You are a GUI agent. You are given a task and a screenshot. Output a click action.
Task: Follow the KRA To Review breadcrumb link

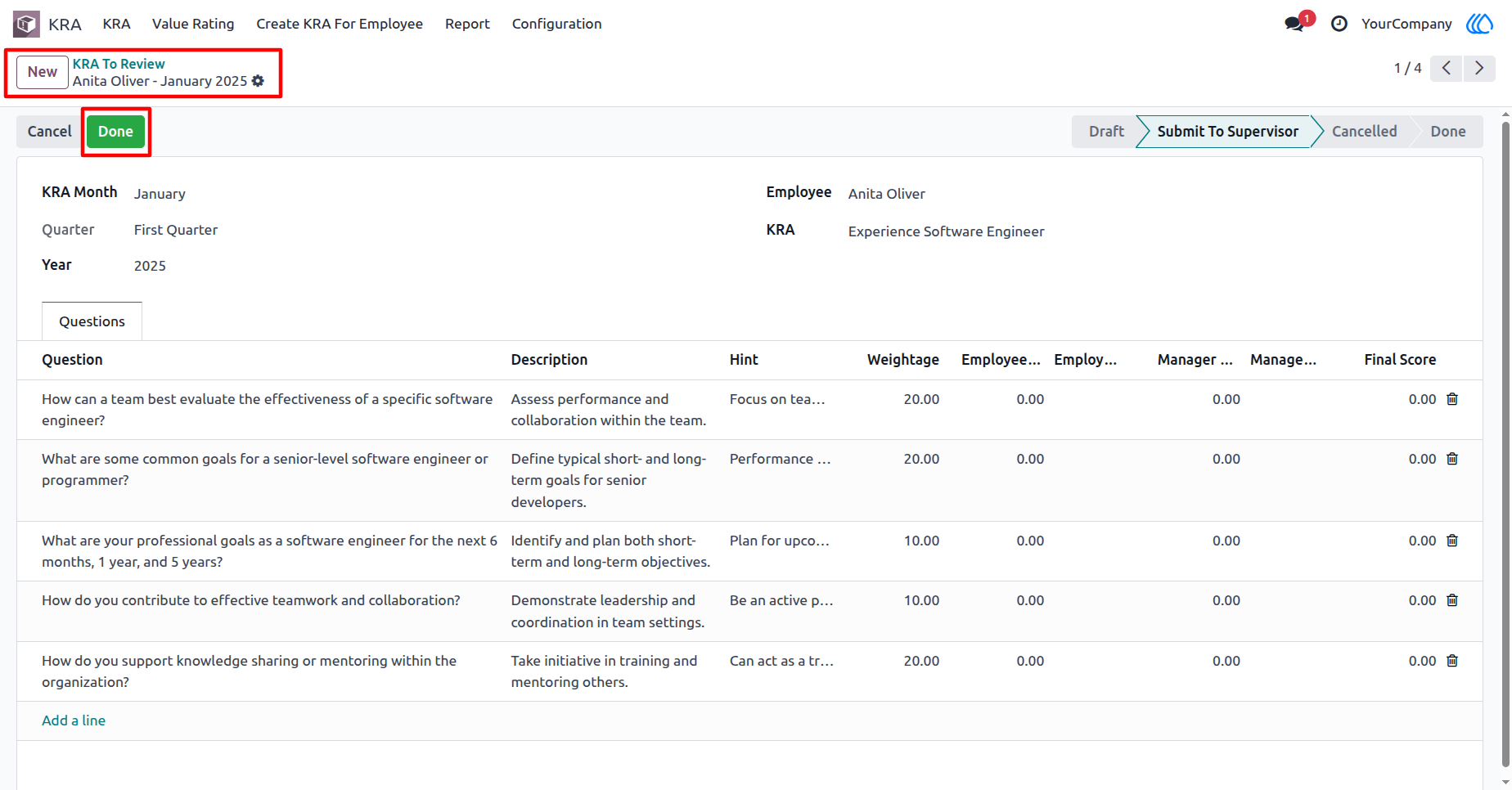[119, 64]
